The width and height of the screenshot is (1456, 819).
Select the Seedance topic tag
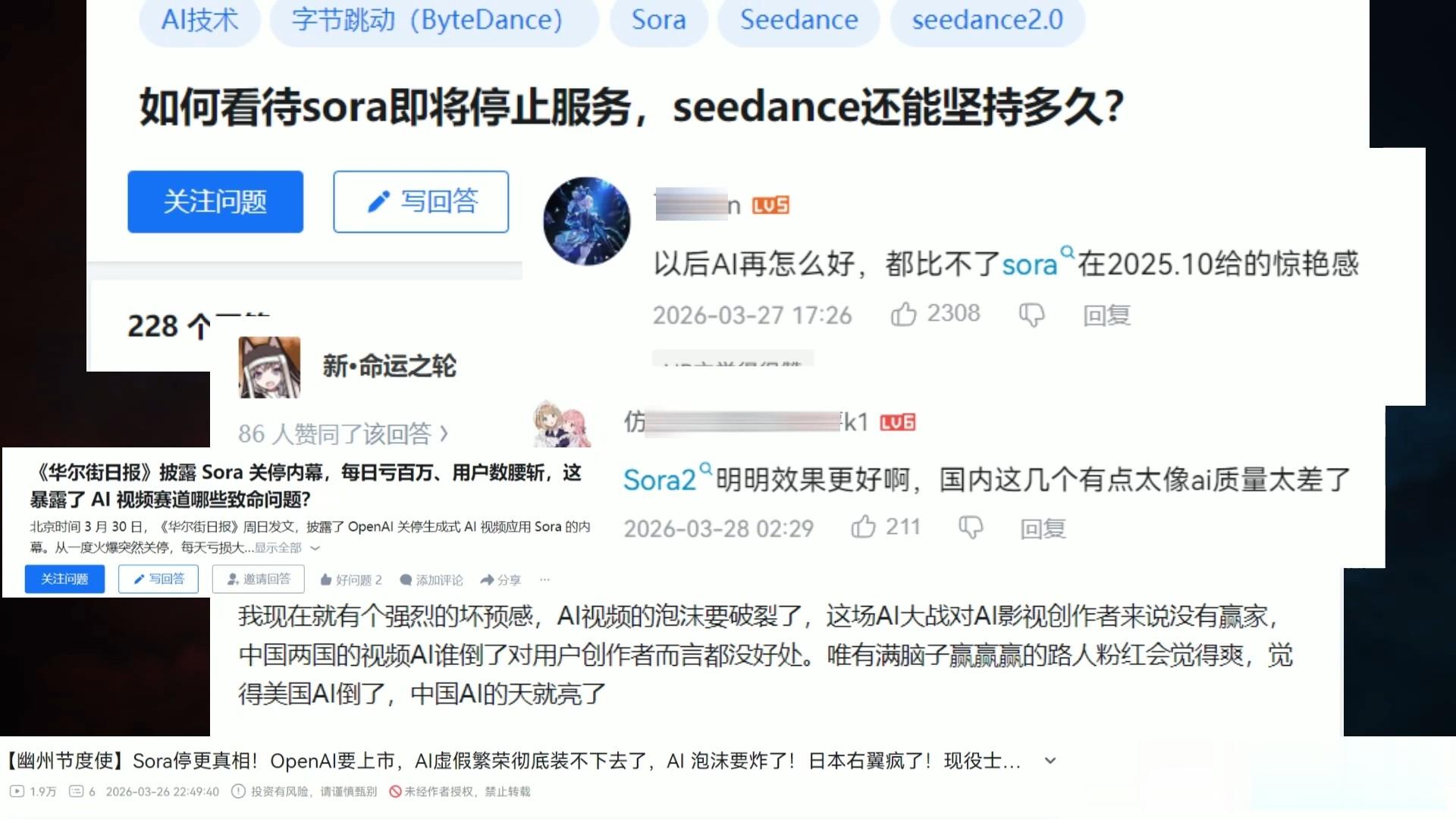pyautogui.click(x=799, y=20)
